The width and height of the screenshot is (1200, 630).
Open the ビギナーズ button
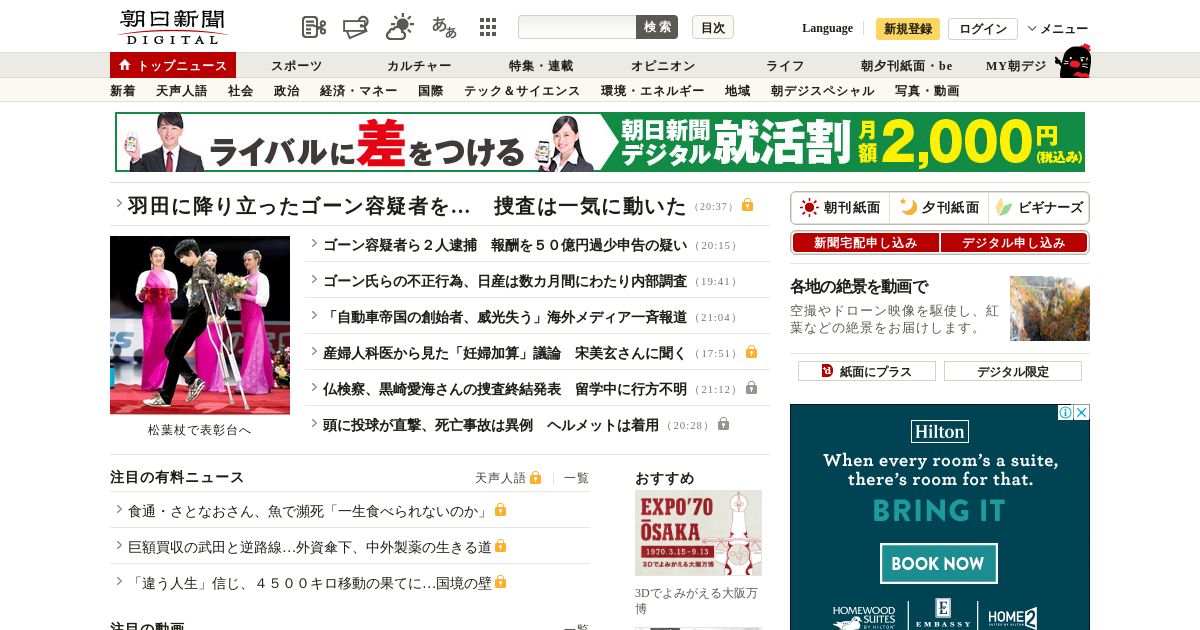1039,208
